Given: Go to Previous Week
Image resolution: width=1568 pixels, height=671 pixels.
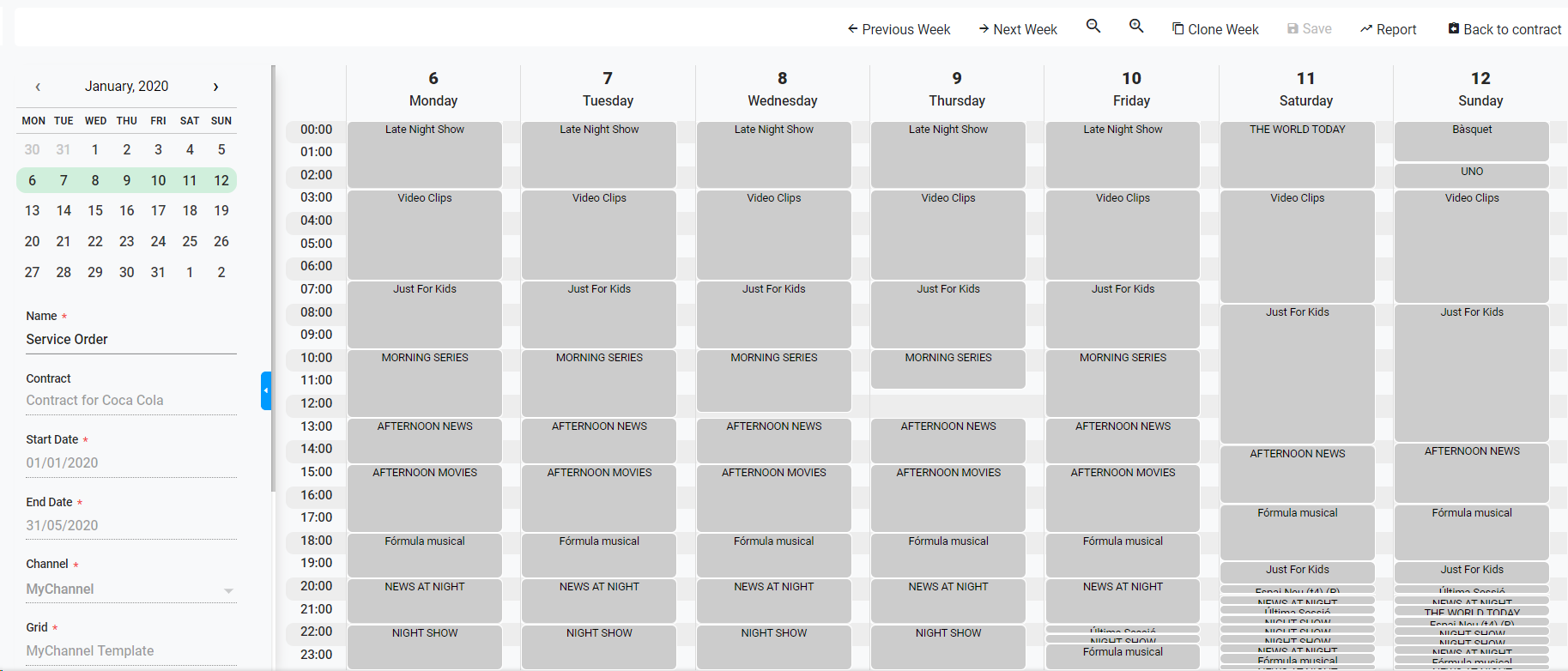Looking at the screenshot, I should pyautogui.click(x=899, y=29).
